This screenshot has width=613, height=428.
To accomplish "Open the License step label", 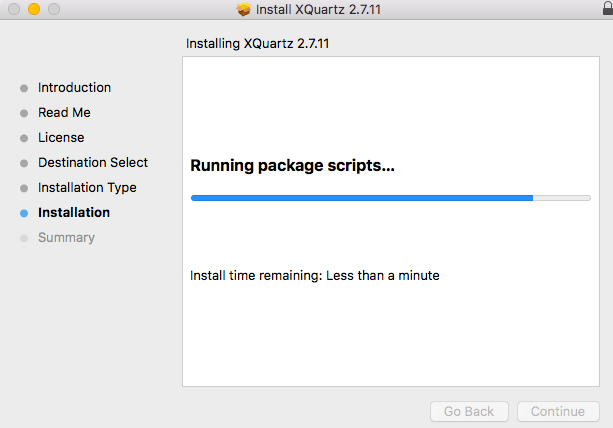I will 61,138.
